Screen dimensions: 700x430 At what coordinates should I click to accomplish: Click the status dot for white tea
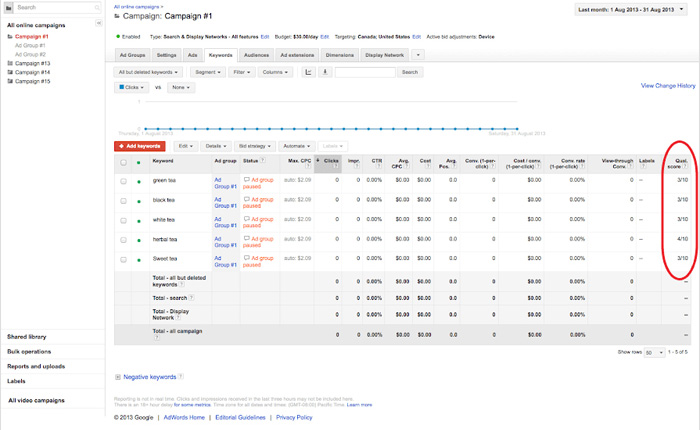click(139, 221)
